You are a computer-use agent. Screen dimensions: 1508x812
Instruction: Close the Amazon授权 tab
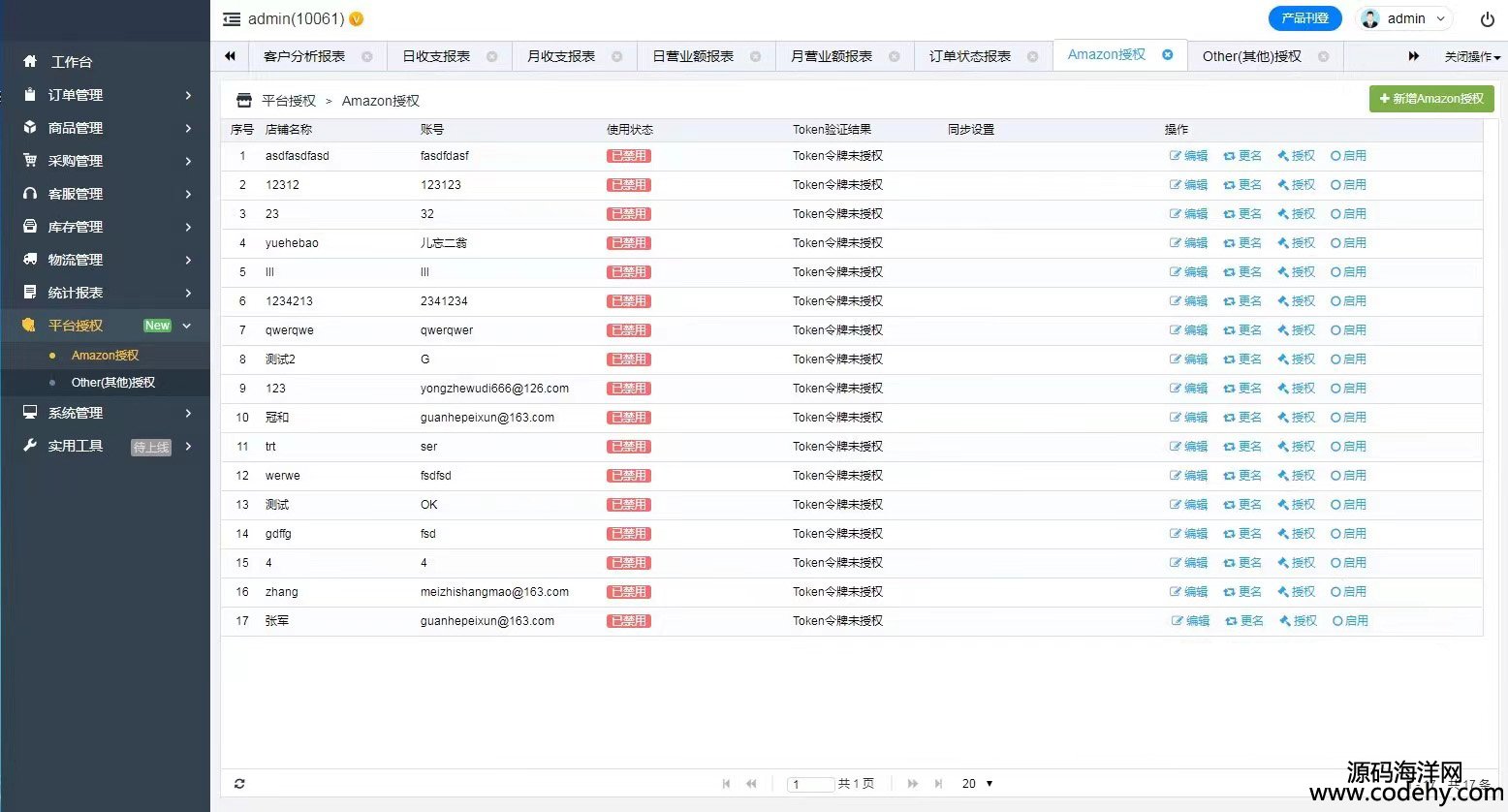point(1168,54)
